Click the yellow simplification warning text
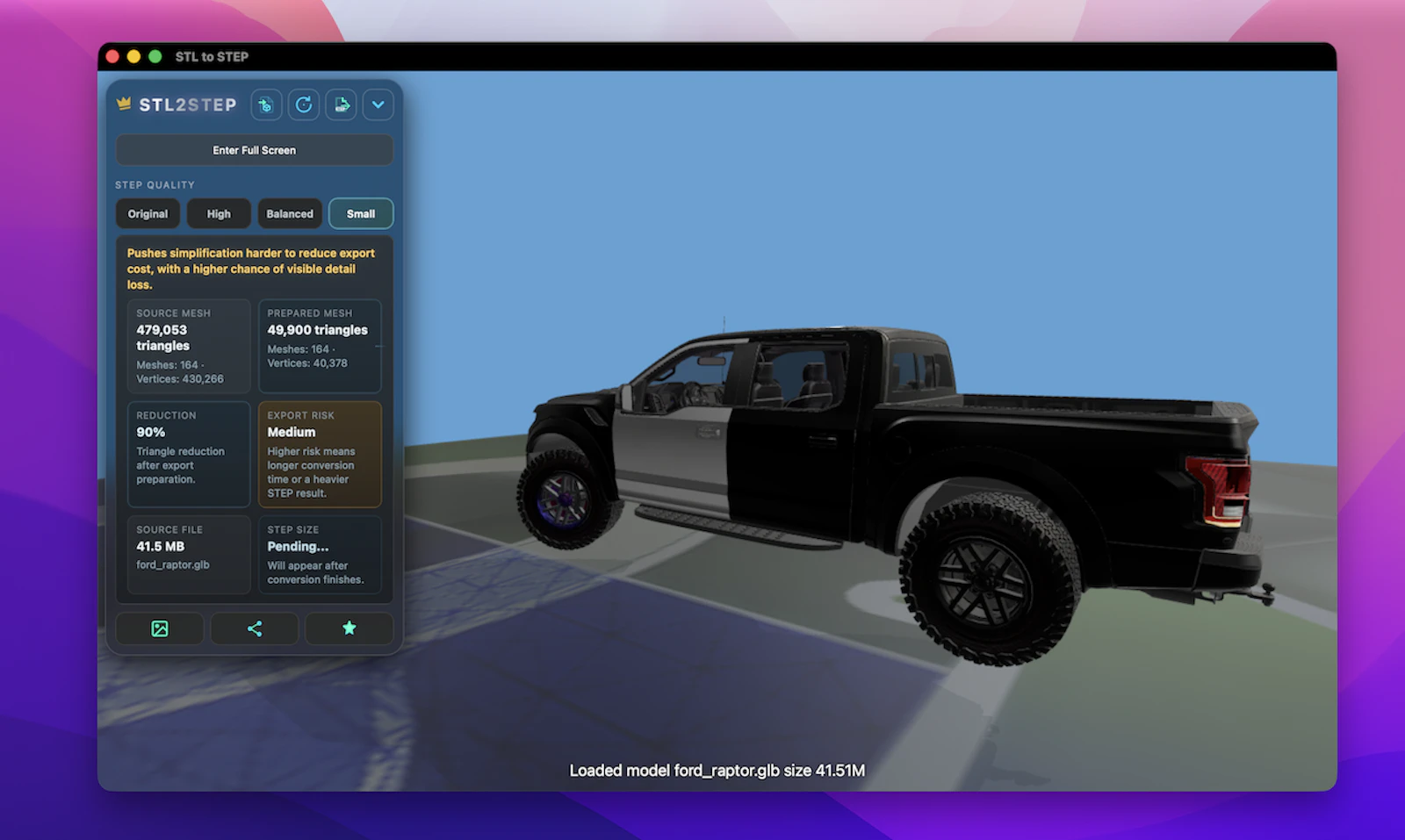The image size is (1405, 840). tap(251, 269)
